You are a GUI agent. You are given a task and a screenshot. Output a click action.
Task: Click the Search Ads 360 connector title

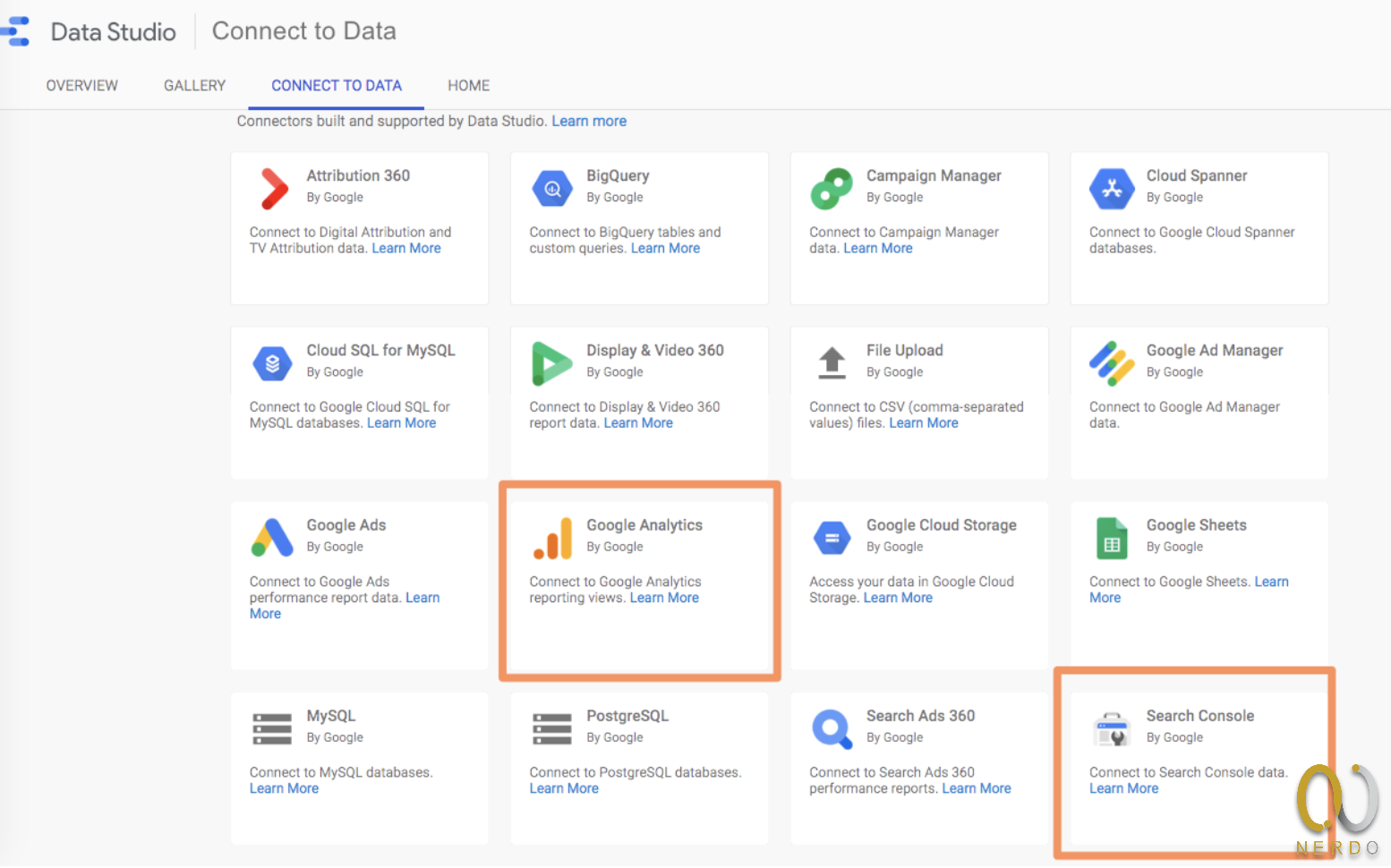pos(920,716)
